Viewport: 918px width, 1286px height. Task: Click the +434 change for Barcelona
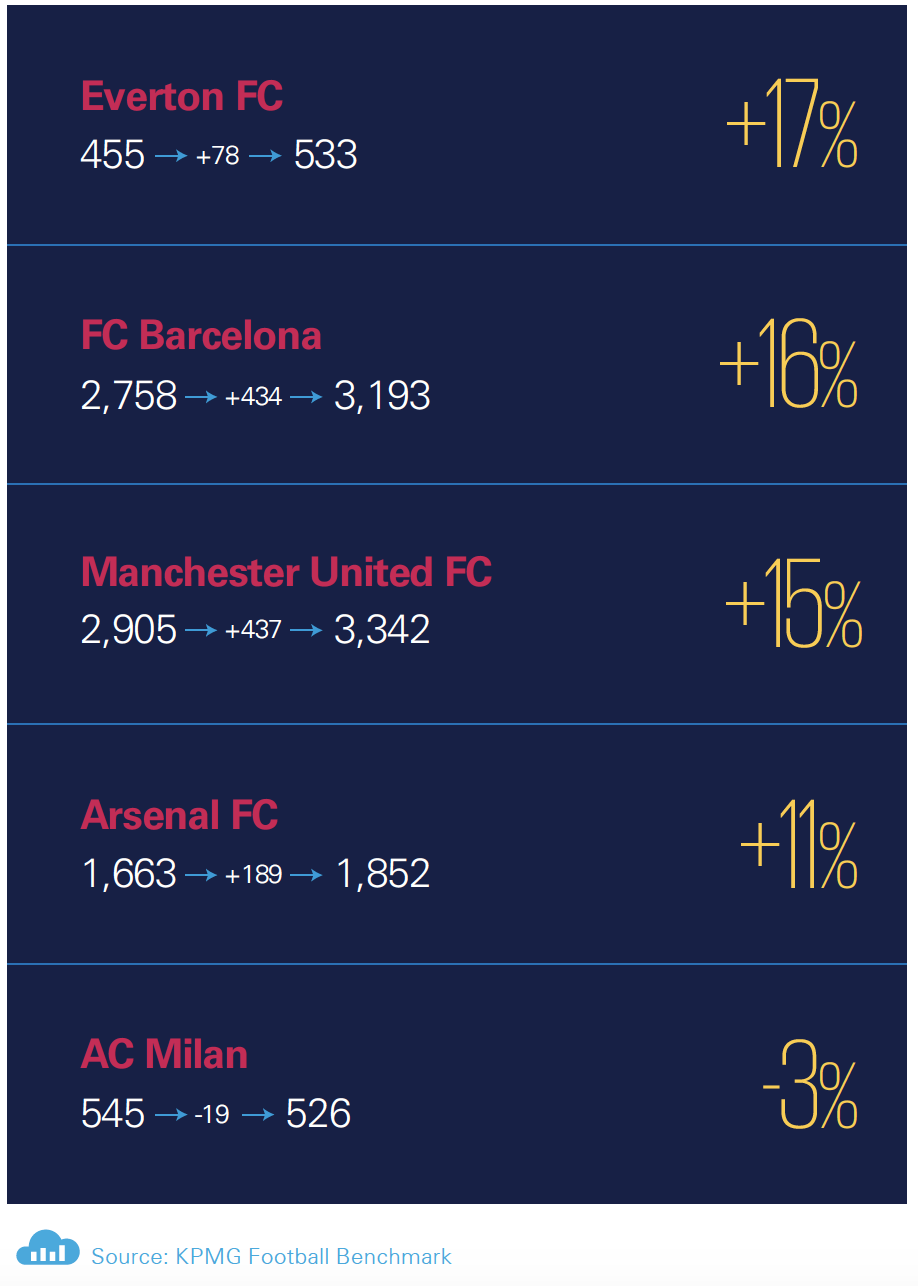click(254, 397)
